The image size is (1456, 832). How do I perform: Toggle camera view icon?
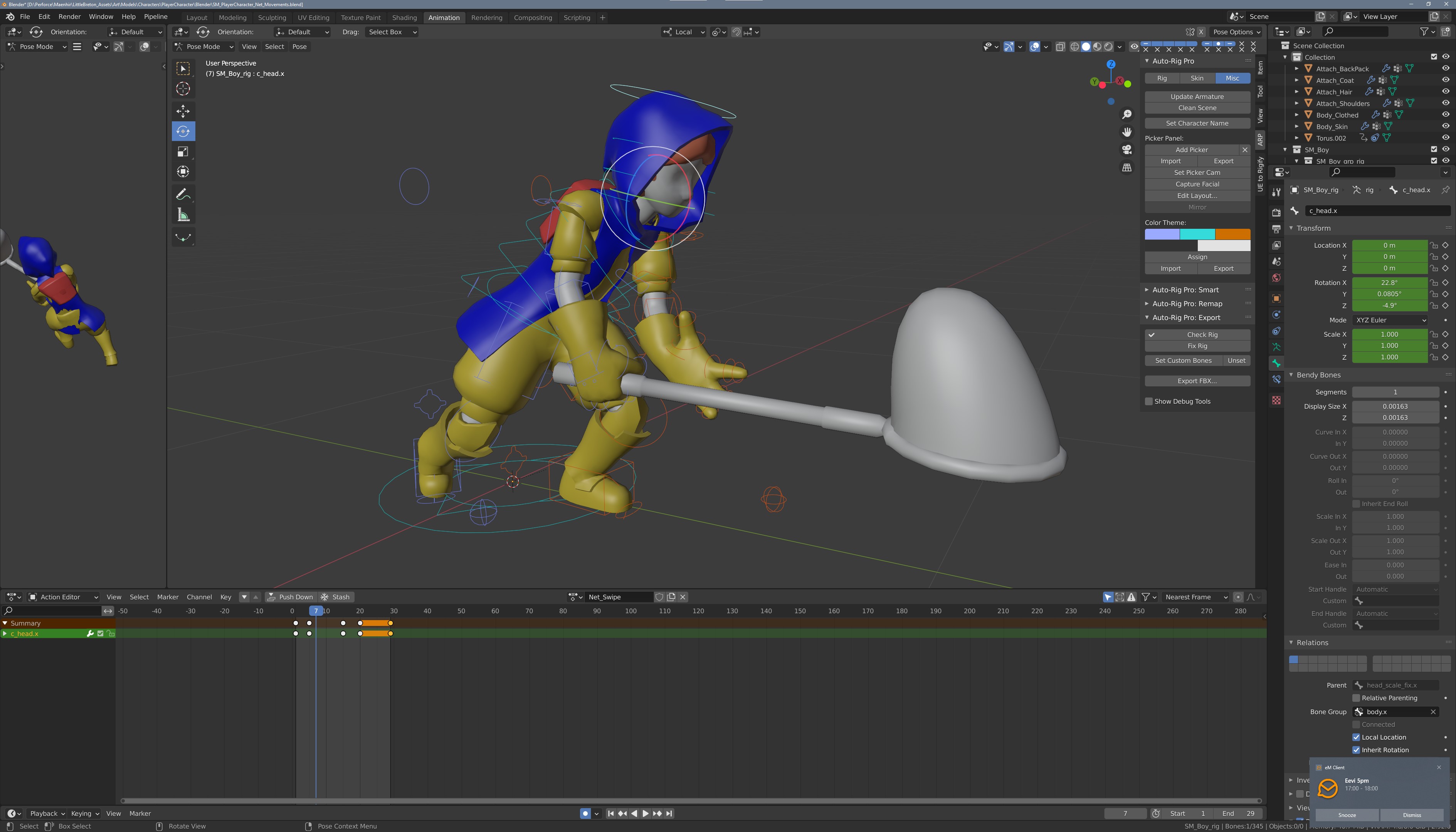1126,150
